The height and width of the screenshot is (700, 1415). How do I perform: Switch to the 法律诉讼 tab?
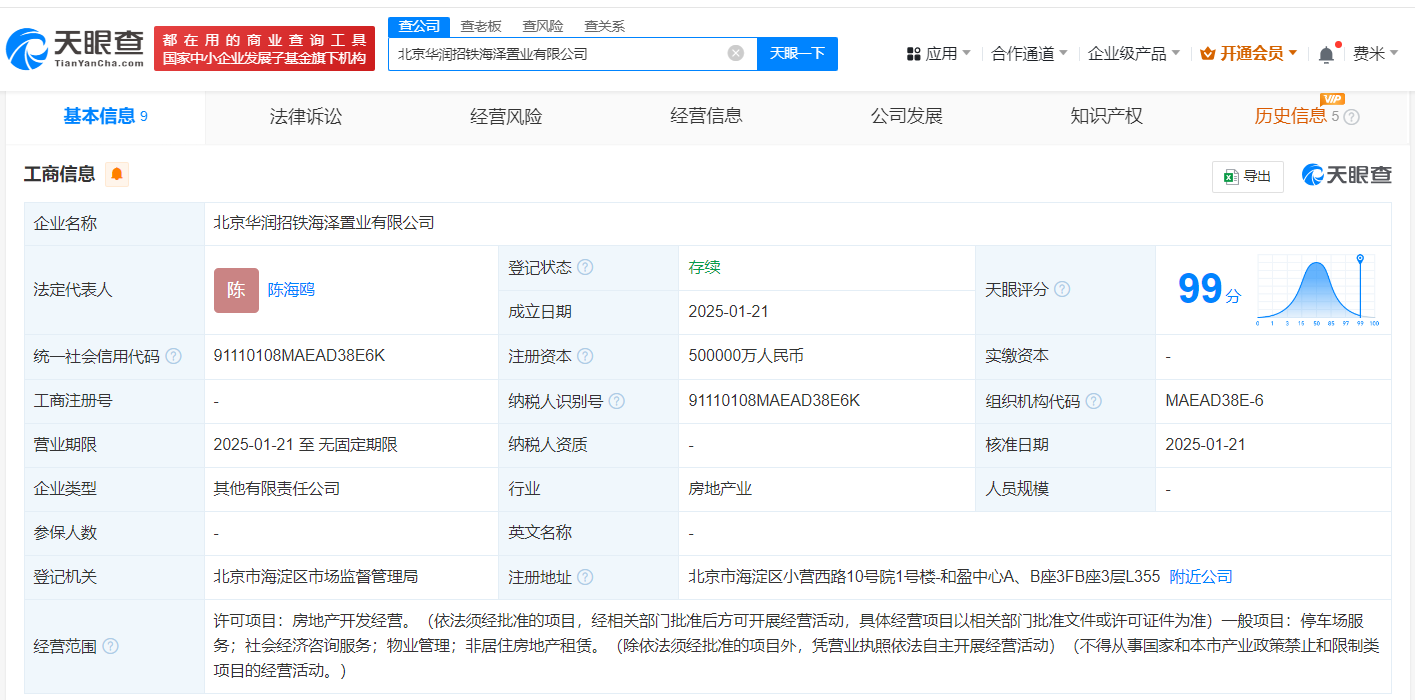[x=305, y=116]
